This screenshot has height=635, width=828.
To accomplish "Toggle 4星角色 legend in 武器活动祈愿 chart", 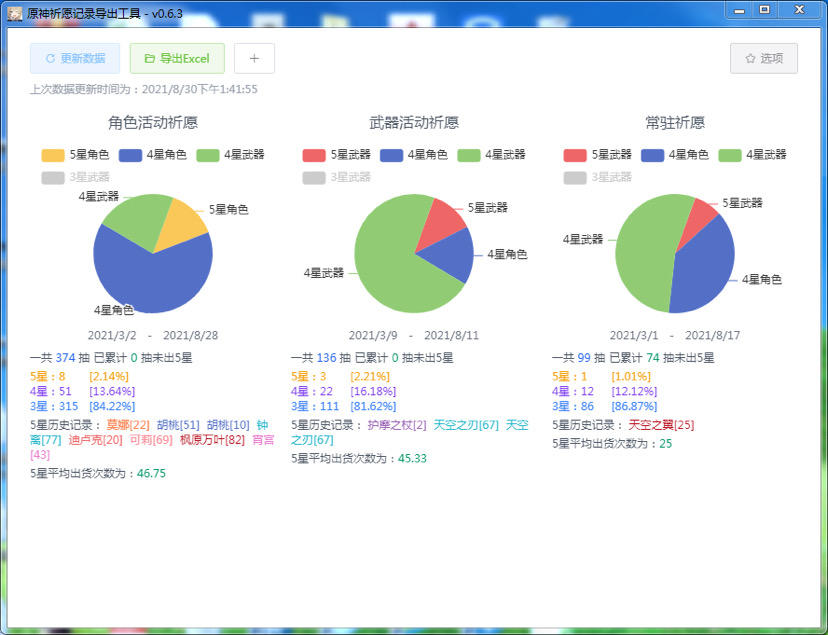I will click(413, 155).
